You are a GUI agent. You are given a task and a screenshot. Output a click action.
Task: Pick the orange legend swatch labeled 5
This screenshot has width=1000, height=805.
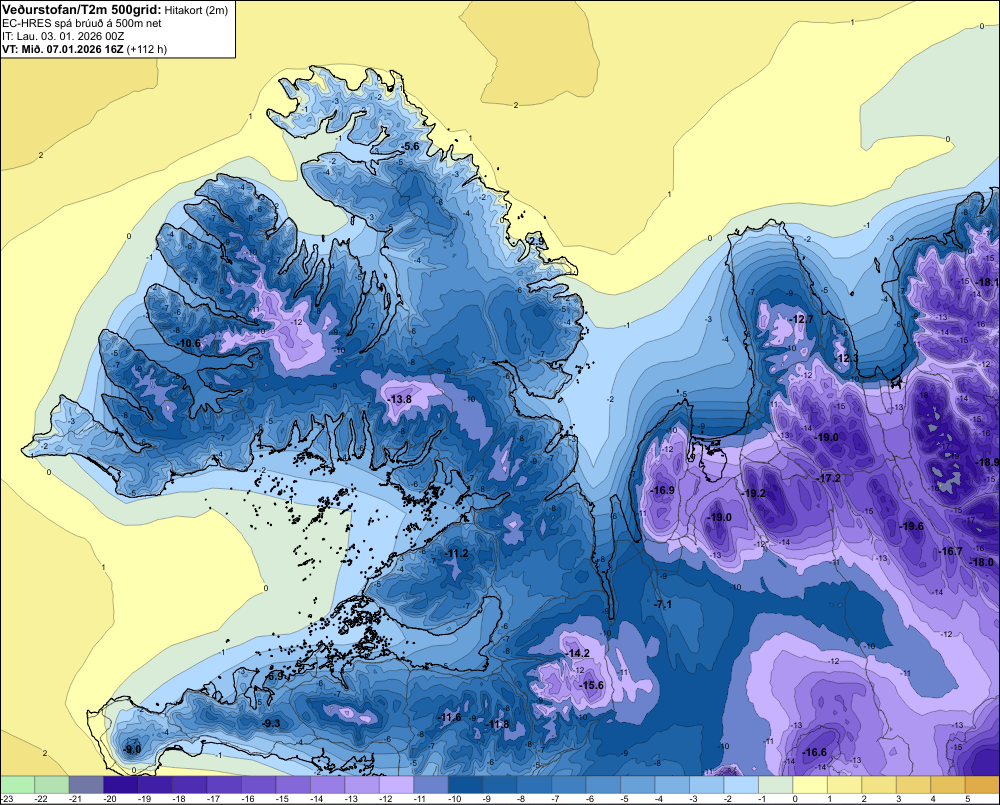pos(982,784)
